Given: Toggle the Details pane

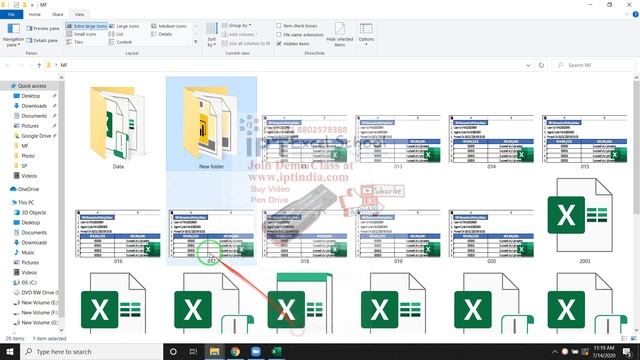Looking at the screenshot, I should point(42,40).
